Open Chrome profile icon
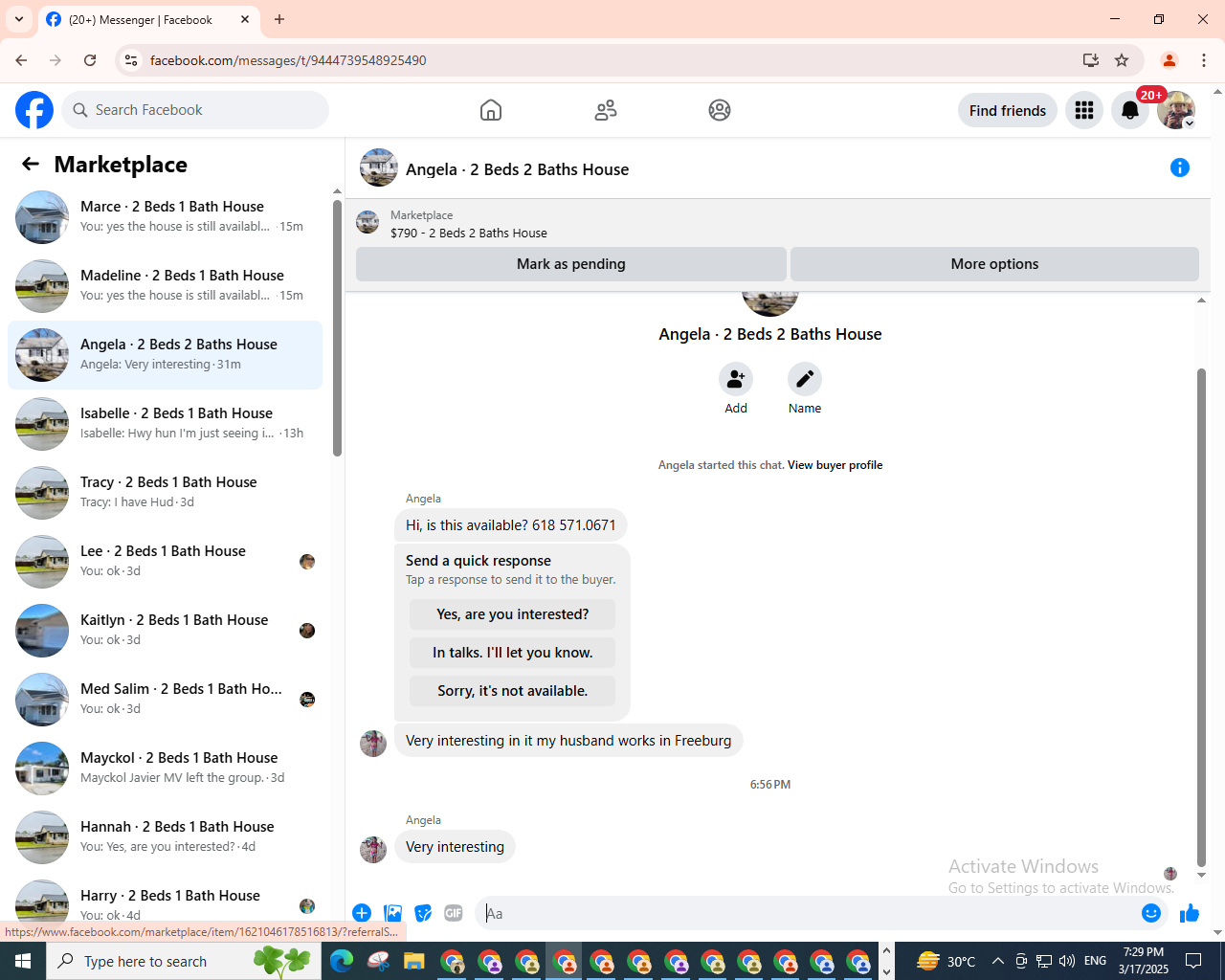 pos(1169,60)
